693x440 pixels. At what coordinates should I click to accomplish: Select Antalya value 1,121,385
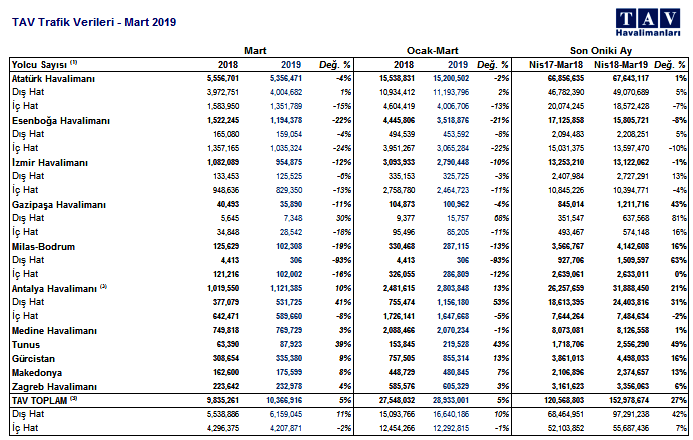[x=286, y=288]
